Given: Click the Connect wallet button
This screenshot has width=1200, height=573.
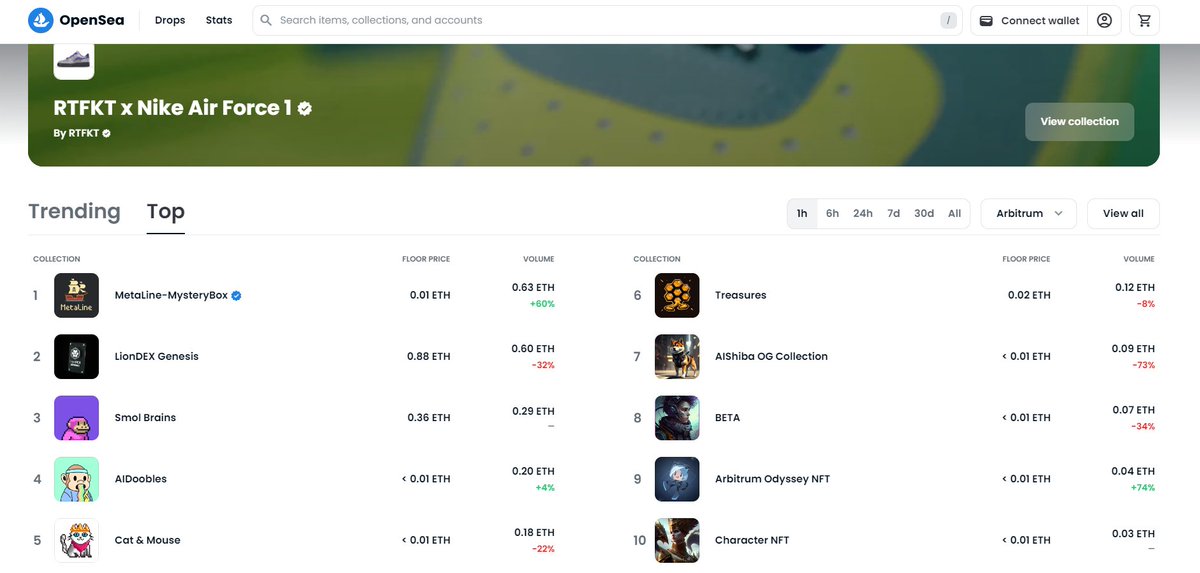Looking at the screenshot, I should coord(1028,20).
